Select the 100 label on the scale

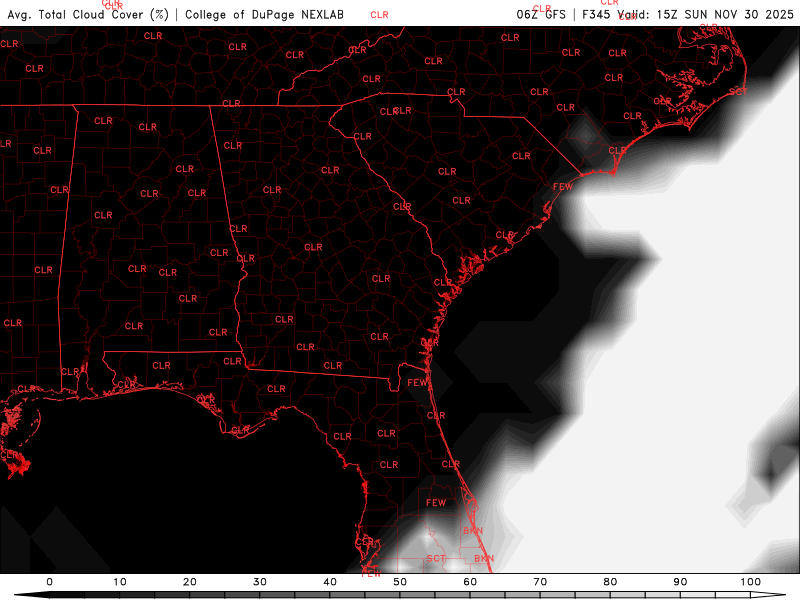(751, 582)
